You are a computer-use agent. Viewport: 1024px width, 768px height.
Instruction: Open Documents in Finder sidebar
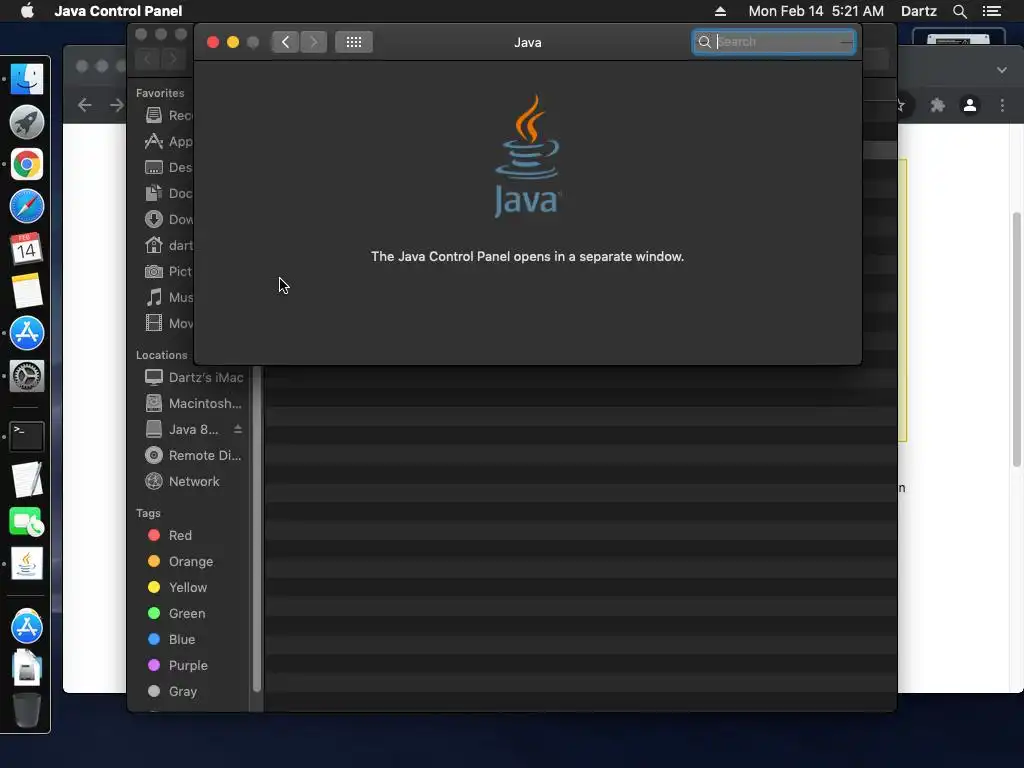pos(168,193)
